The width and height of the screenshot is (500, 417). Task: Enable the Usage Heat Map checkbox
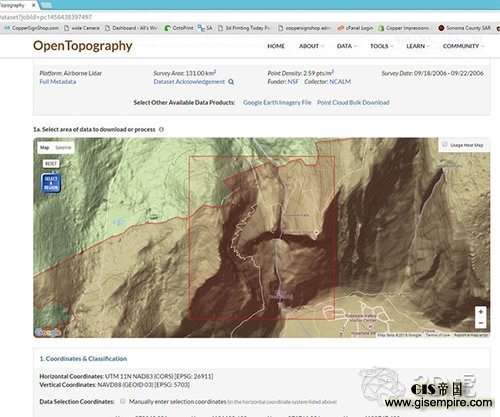click(x=444, y=144)
